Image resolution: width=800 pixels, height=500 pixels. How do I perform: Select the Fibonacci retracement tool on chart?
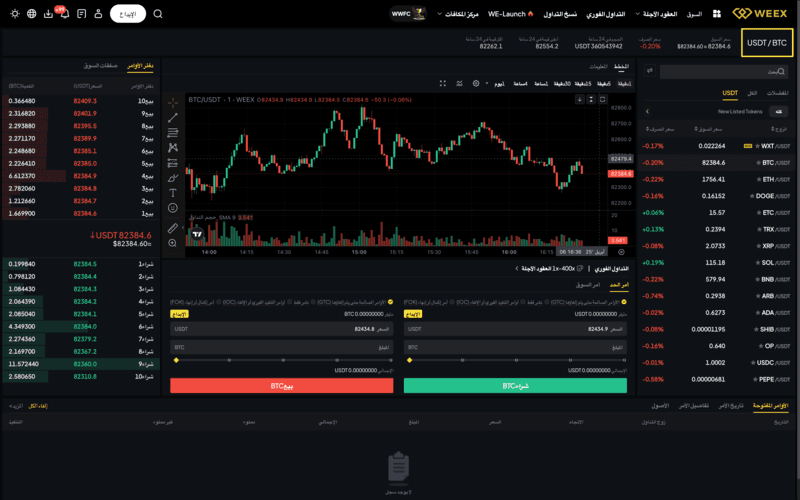point(173,133)
